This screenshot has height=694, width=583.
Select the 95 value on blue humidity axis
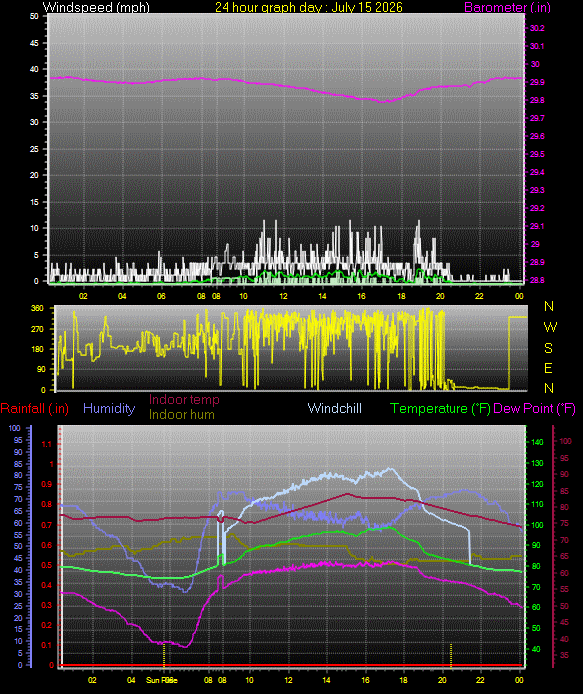(18, 440)
